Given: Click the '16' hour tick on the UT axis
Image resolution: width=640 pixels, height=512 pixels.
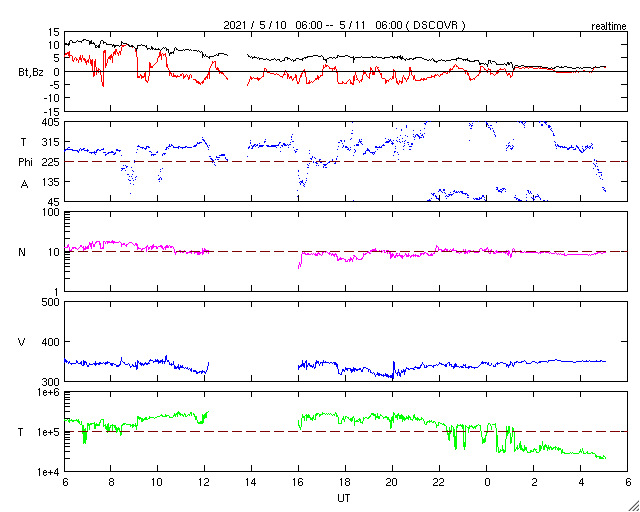Looking at the screenshot, I should pyautogui.click(x=298, y=482).
